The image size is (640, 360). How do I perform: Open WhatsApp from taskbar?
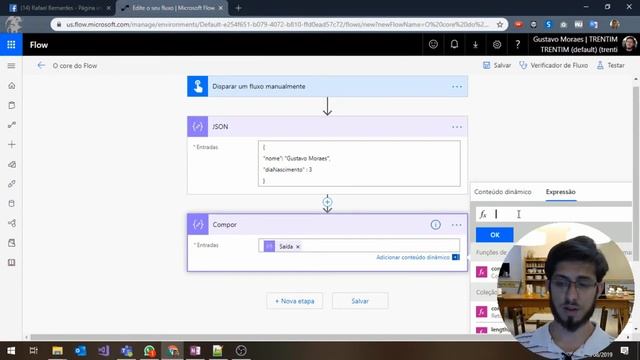(149, 351)
